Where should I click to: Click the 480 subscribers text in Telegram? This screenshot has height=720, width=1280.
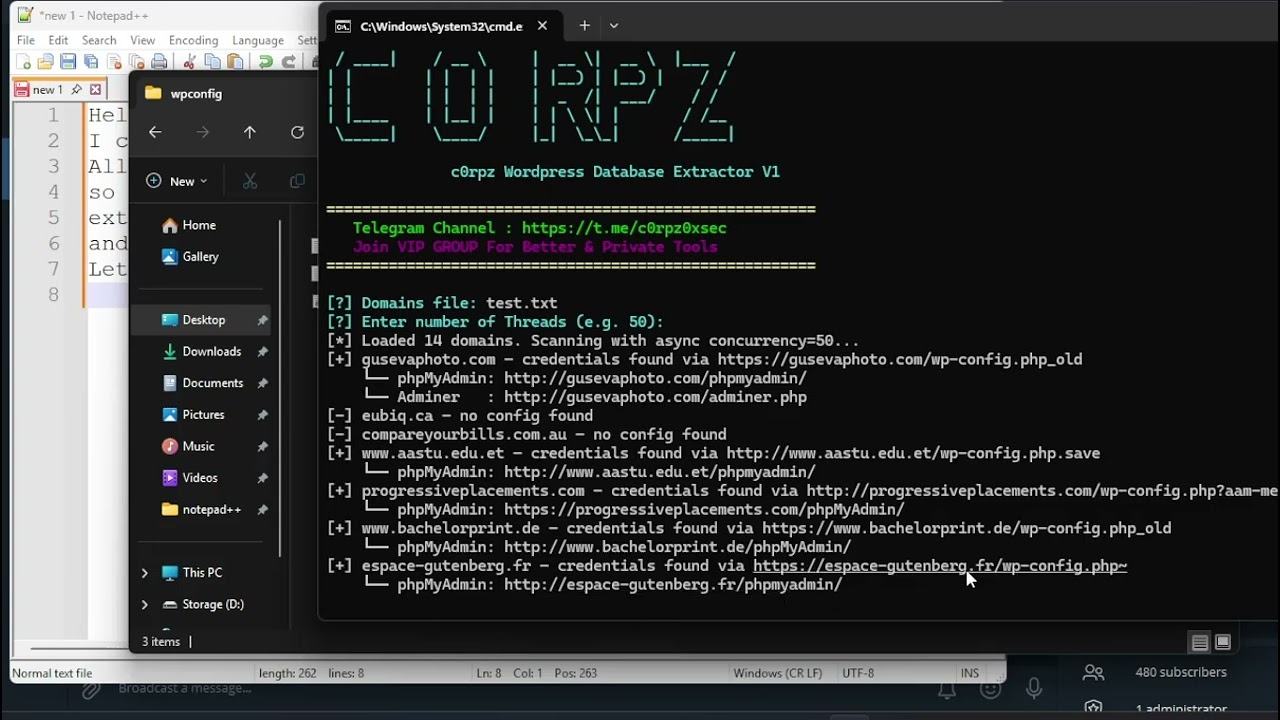(1181, 672)
